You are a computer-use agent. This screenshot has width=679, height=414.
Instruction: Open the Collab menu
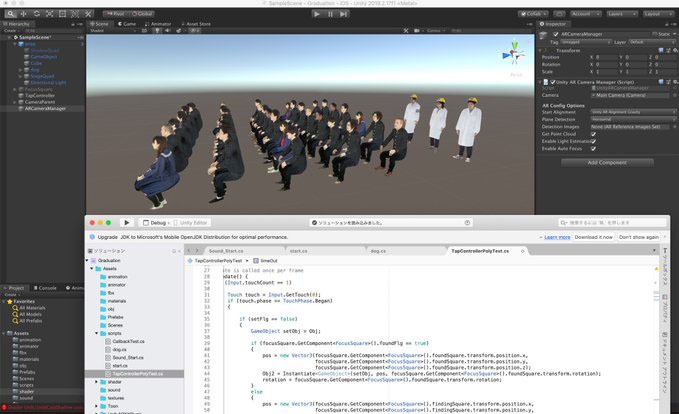[x=530, y=14]
